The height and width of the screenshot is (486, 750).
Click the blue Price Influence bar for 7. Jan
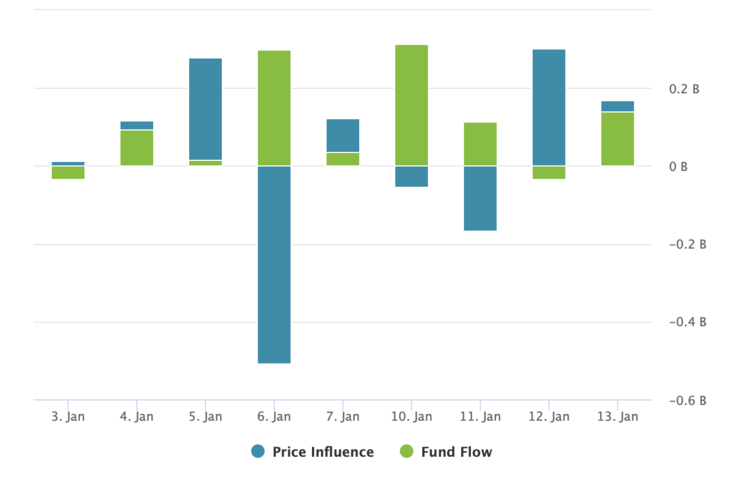tap(343, 136)
